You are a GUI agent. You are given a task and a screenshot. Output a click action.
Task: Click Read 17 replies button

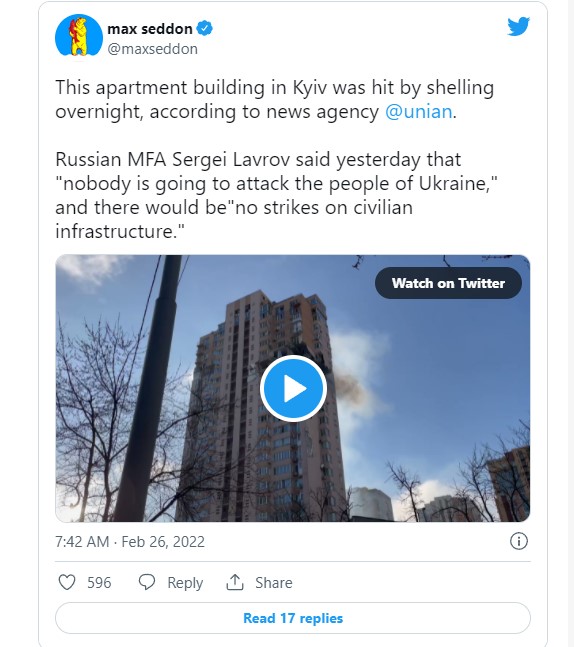pyautogui.click(x=293, y=618)
